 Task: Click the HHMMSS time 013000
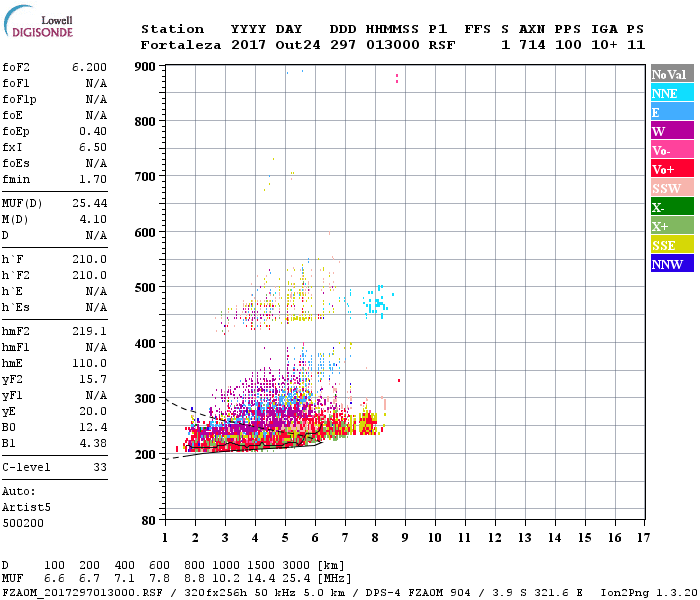click(393, 45)
